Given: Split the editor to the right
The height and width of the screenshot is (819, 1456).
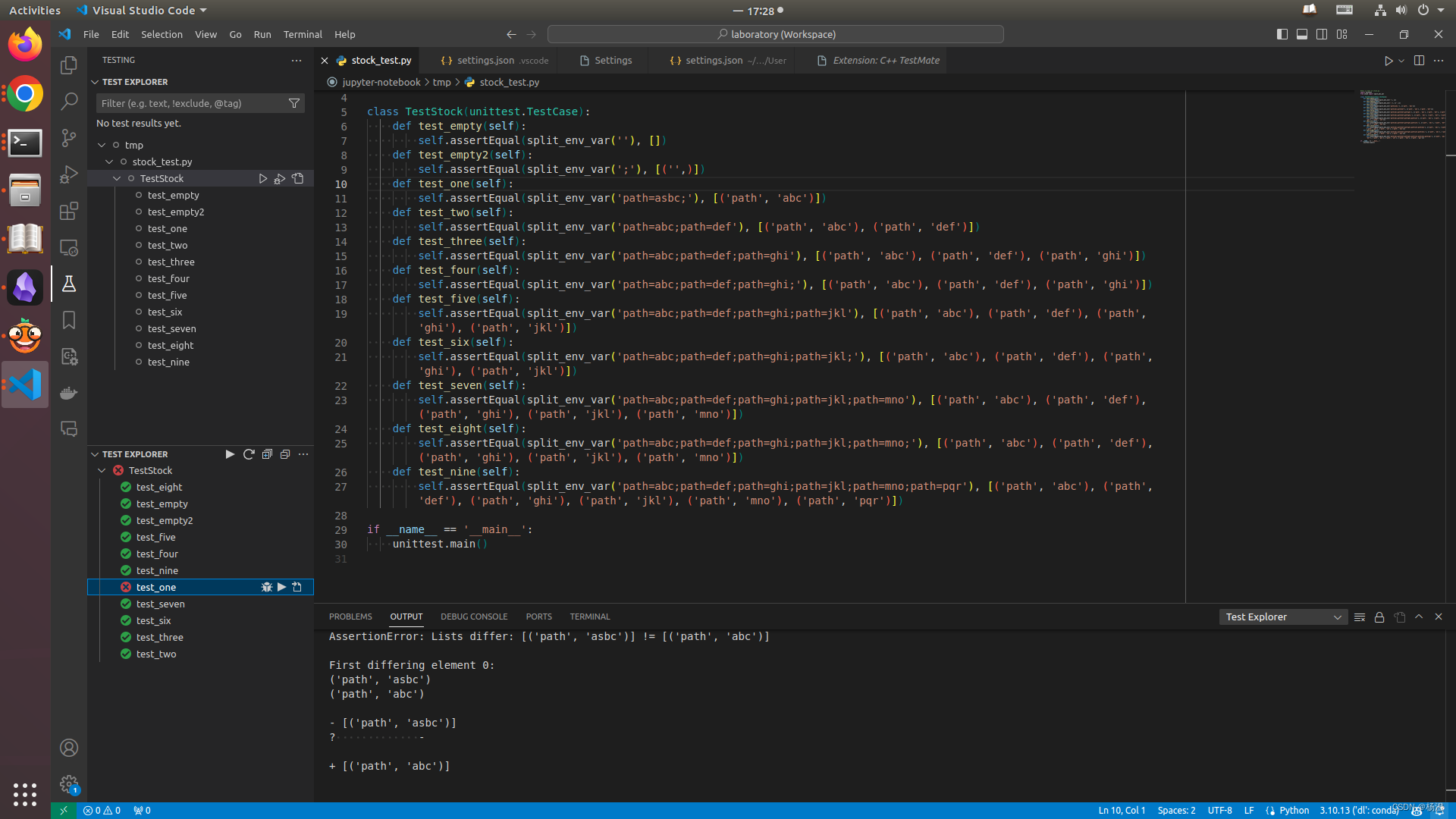Looking at the screenshot, I should click(1419, 61).
